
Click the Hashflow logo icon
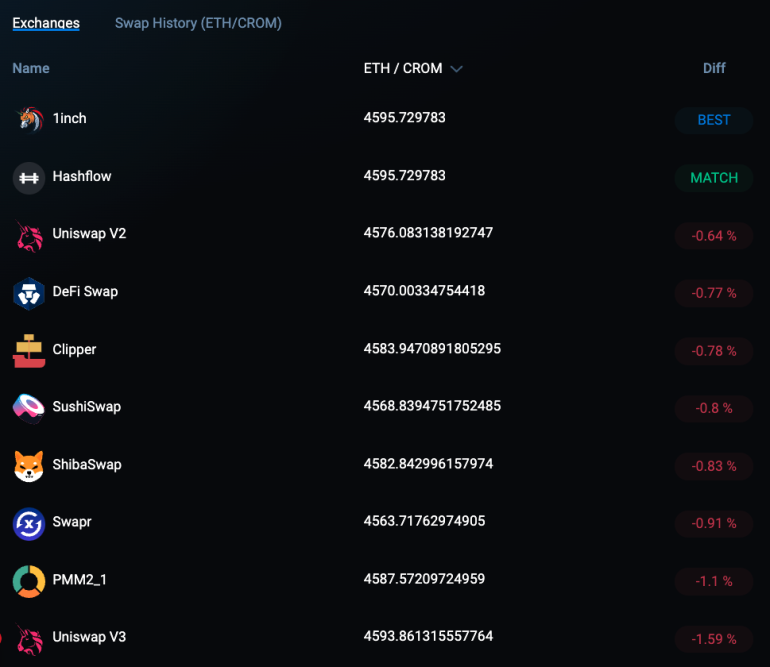click(29, 178)
